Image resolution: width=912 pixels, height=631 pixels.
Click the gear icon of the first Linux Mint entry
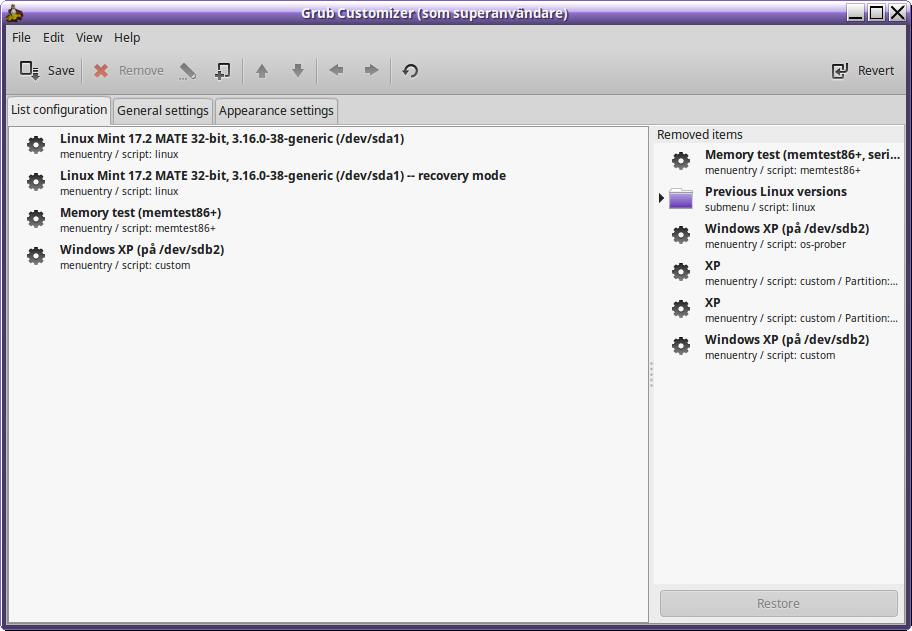[36, 145]
